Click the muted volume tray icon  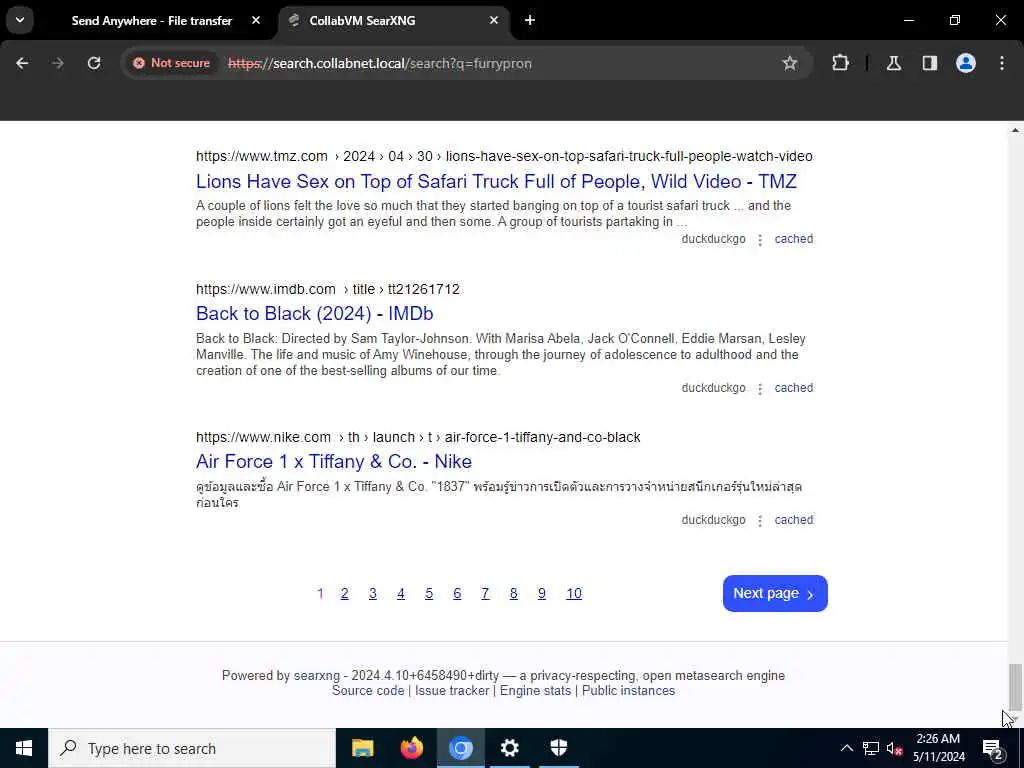coord(894,748)
